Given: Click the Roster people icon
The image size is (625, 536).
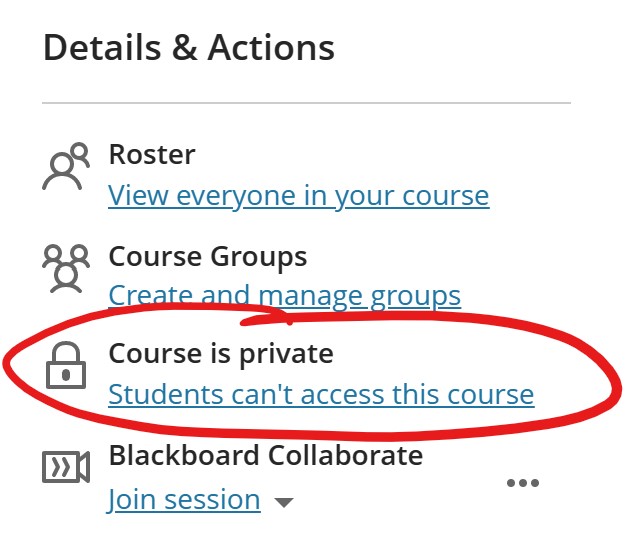Looking at the screenshot, I should pos(66,166).
